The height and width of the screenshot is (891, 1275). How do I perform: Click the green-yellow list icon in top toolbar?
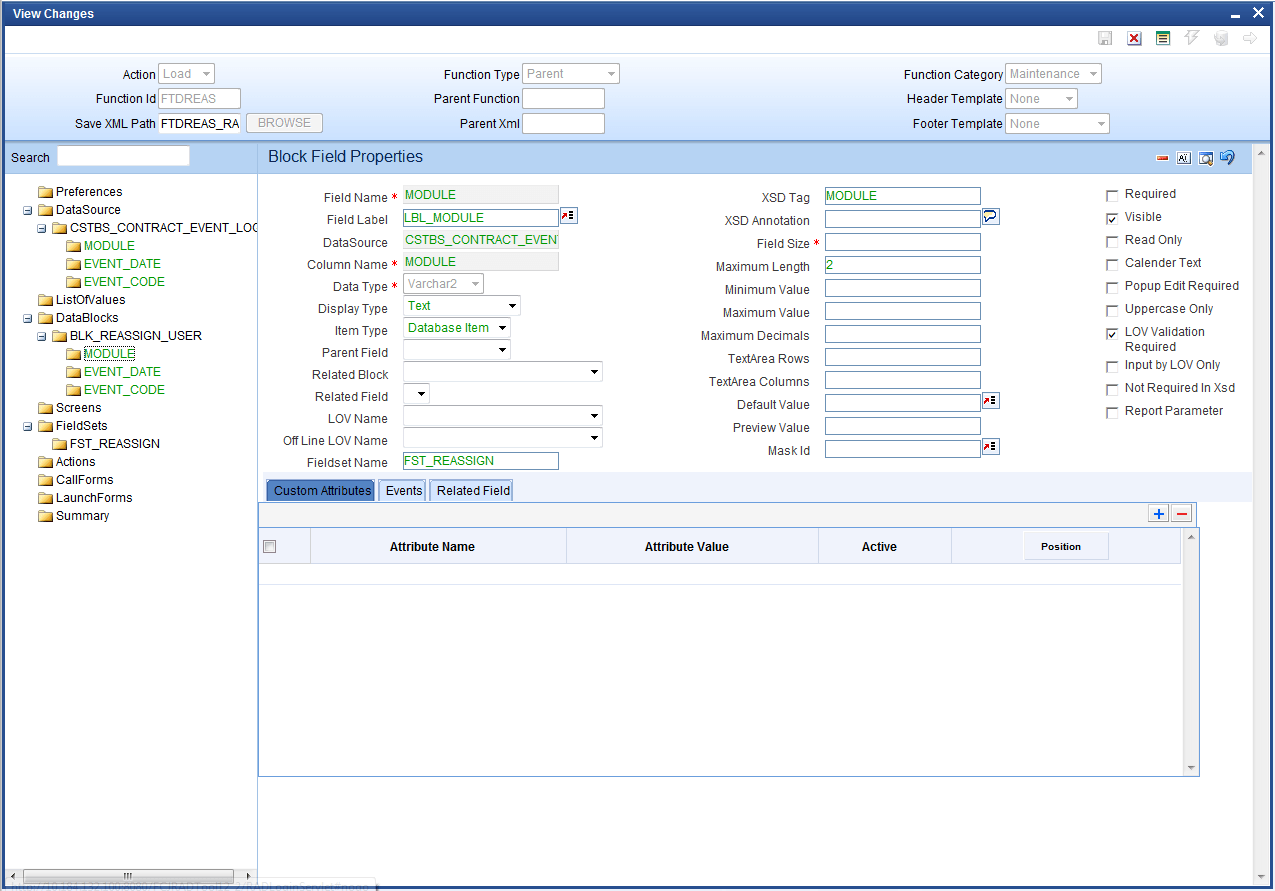click(1163, 38)
